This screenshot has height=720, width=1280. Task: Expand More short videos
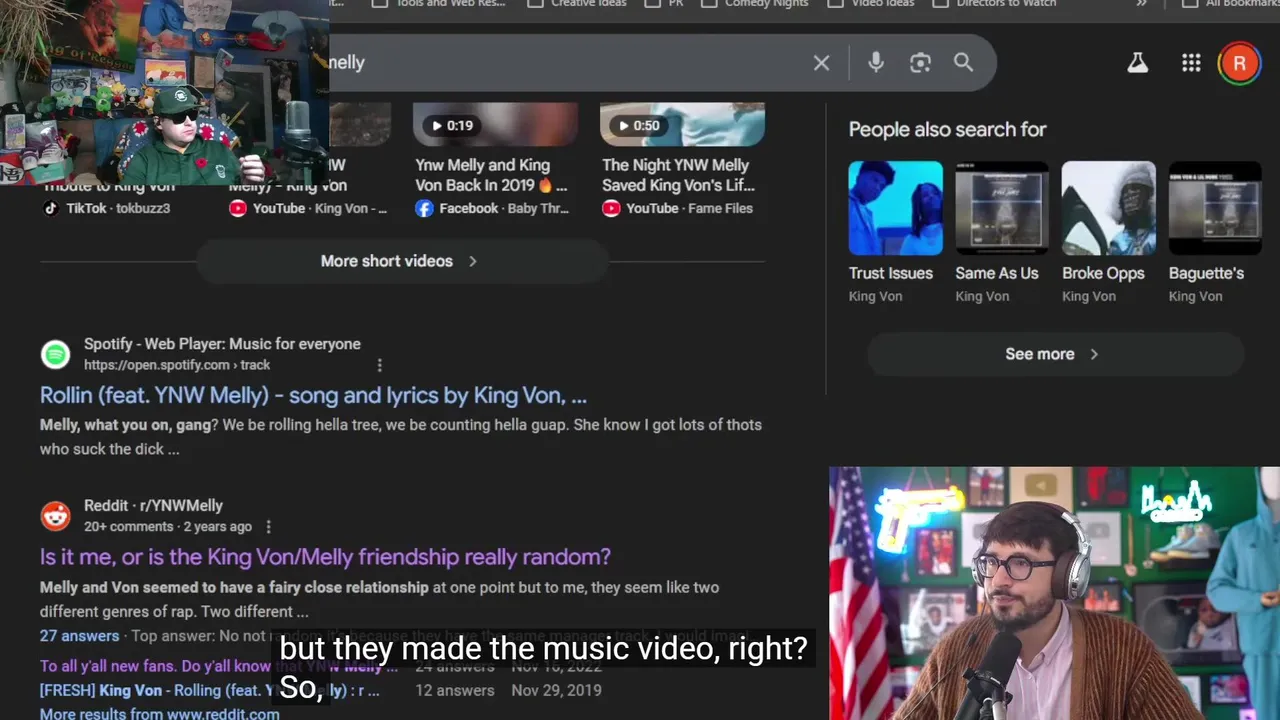click(x=401, y=261)
